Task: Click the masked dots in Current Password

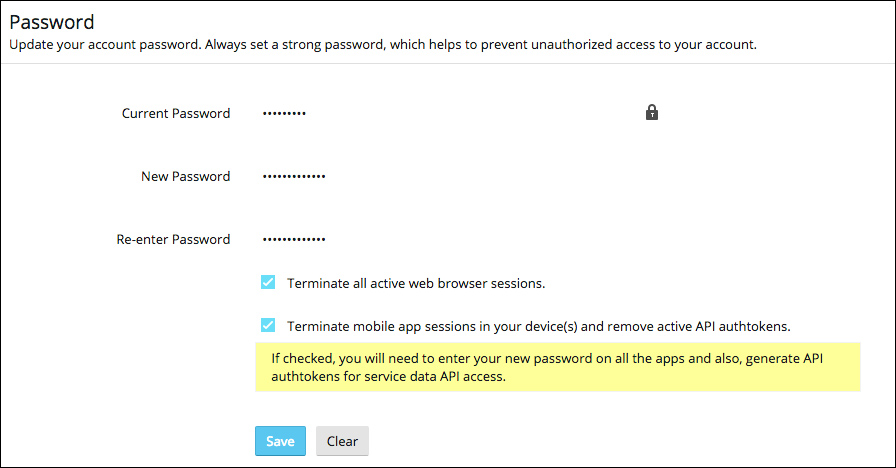Action: [x=284, y=113]
